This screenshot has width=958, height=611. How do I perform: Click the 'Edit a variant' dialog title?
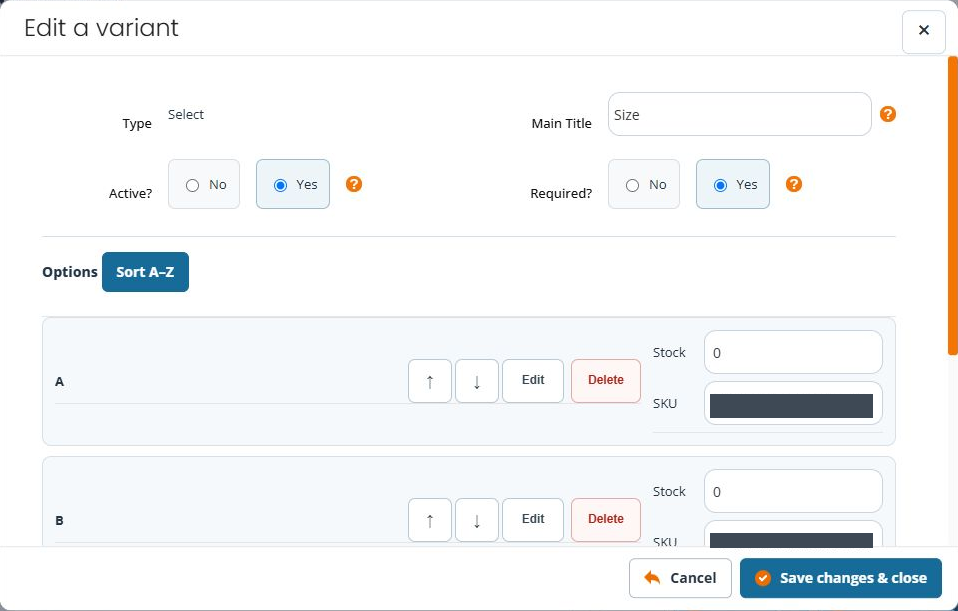101,28
